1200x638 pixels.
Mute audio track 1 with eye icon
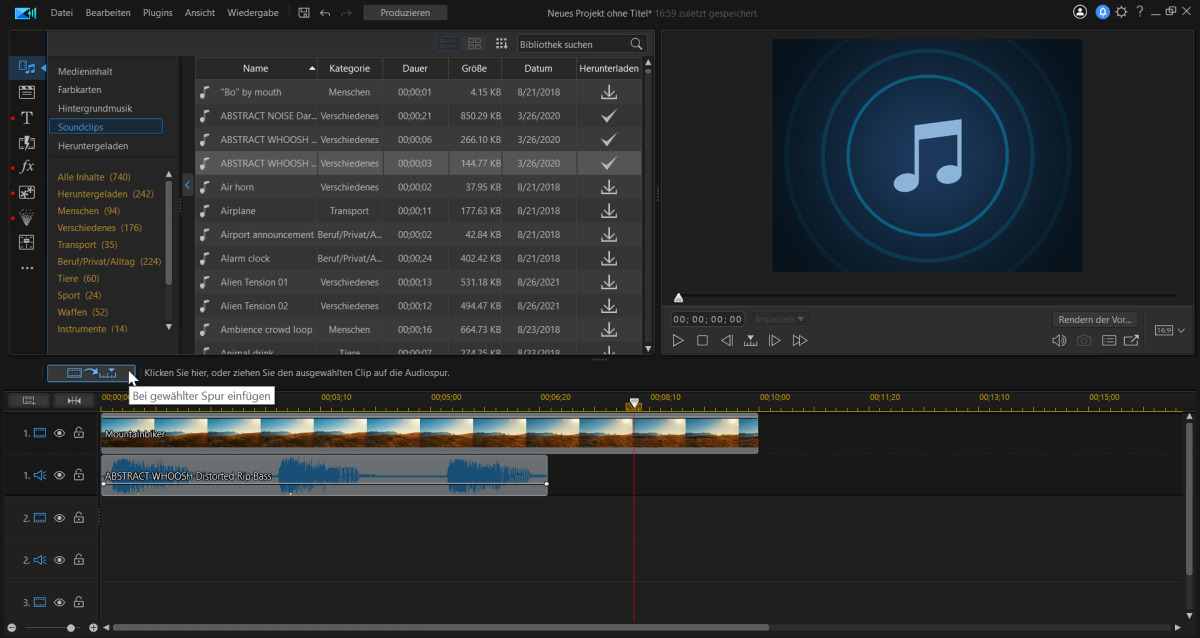(59, 475)
